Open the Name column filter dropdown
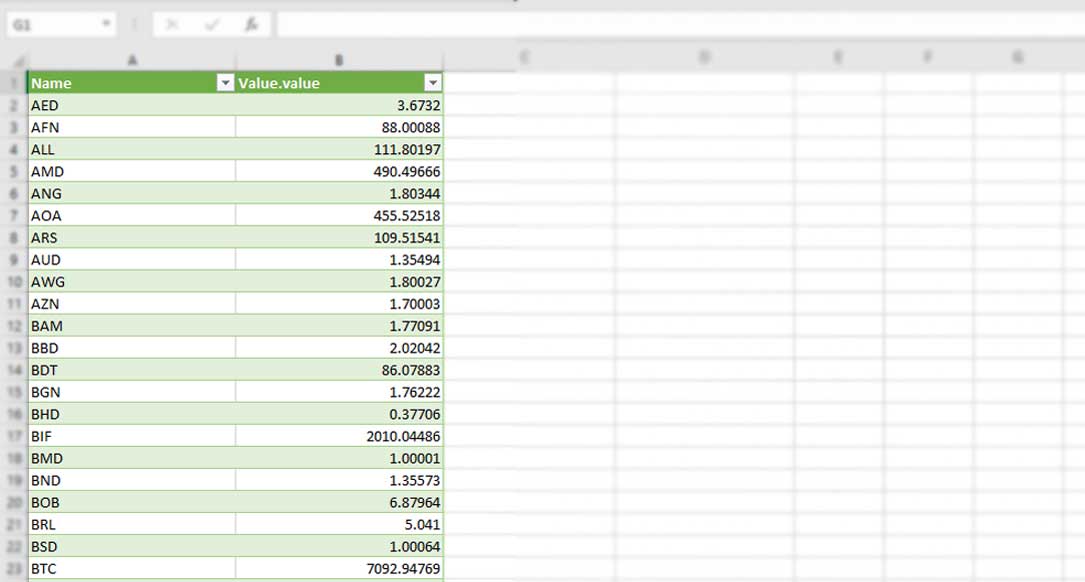Image resolution: width=1085 pixels, height=582 pixels. click(225, 83)
